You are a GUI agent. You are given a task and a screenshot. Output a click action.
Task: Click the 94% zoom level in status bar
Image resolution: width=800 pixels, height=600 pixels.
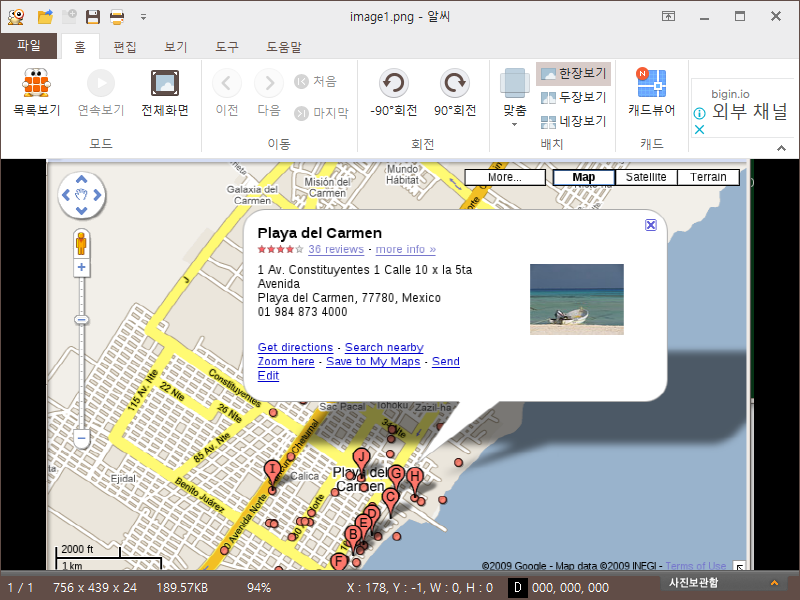tap(259, 588)
